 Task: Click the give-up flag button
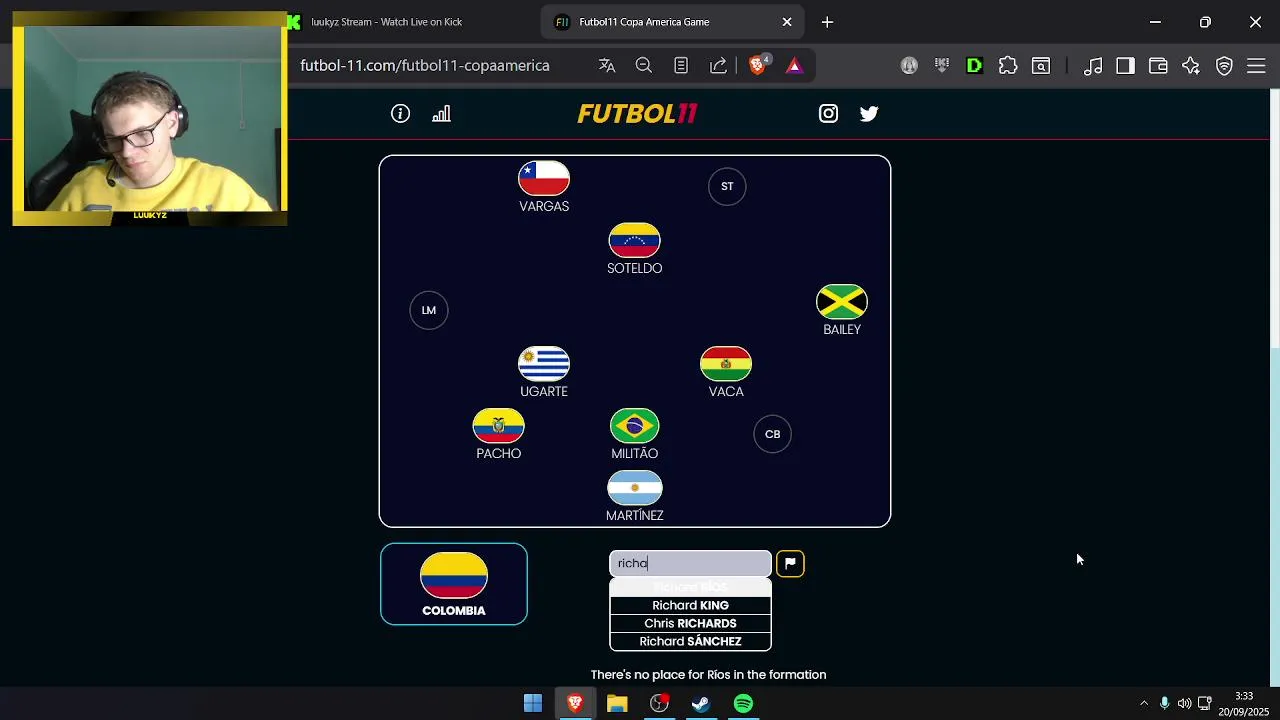tap(790, 563)
